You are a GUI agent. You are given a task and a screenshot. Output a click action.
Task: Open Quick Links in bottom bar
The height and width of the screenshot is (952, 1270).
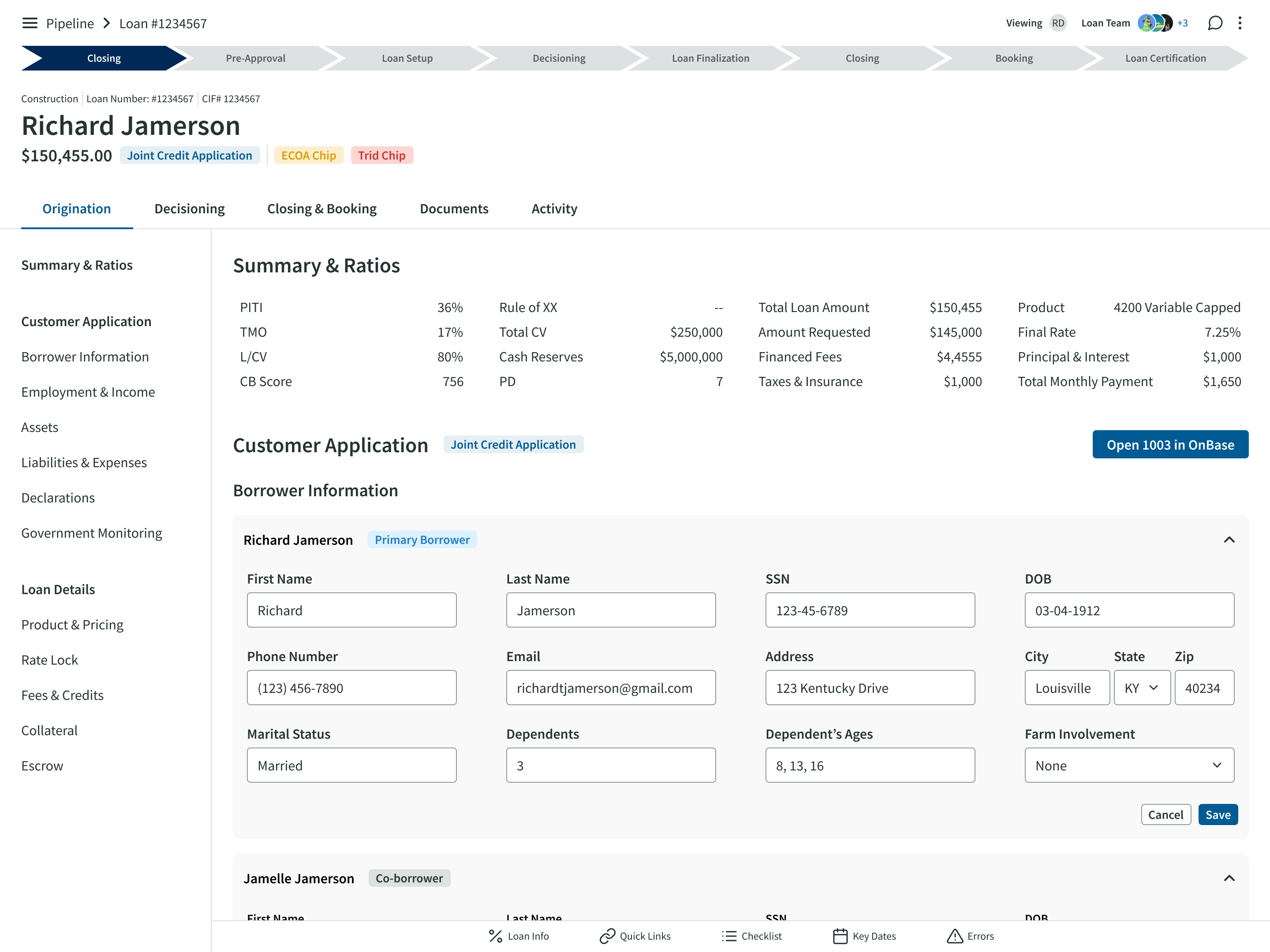[x=635, y=936]
